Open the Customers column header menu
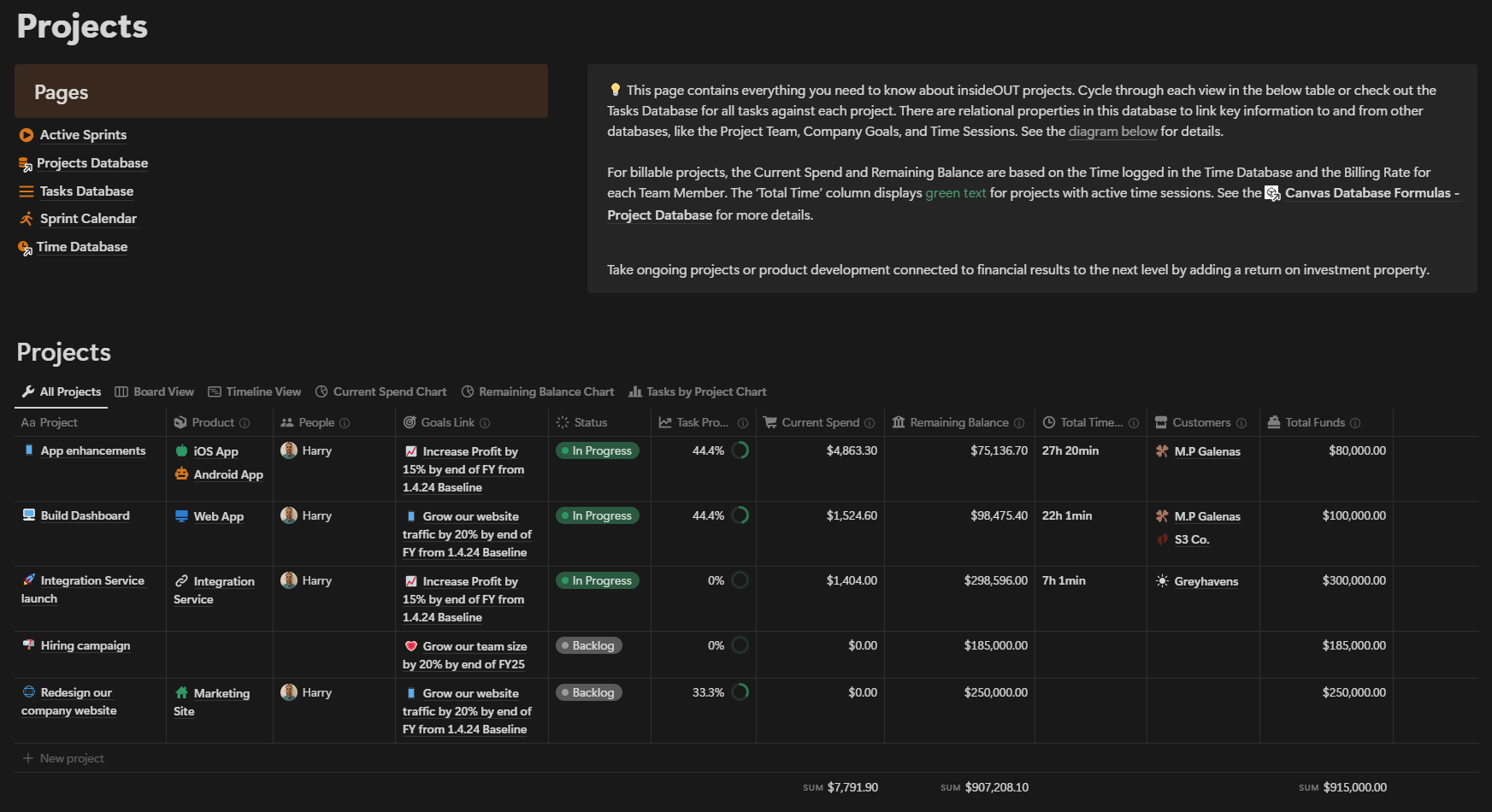Viewport: 1492px width, 812px height. coord(1203,422)
